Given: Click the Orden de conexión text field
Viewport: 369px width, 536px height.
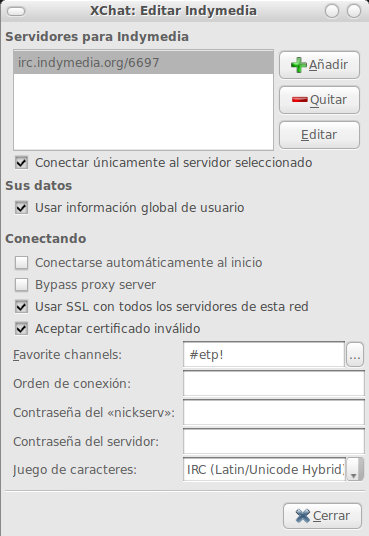Looking at the screenshot, I should click(274, 384).
